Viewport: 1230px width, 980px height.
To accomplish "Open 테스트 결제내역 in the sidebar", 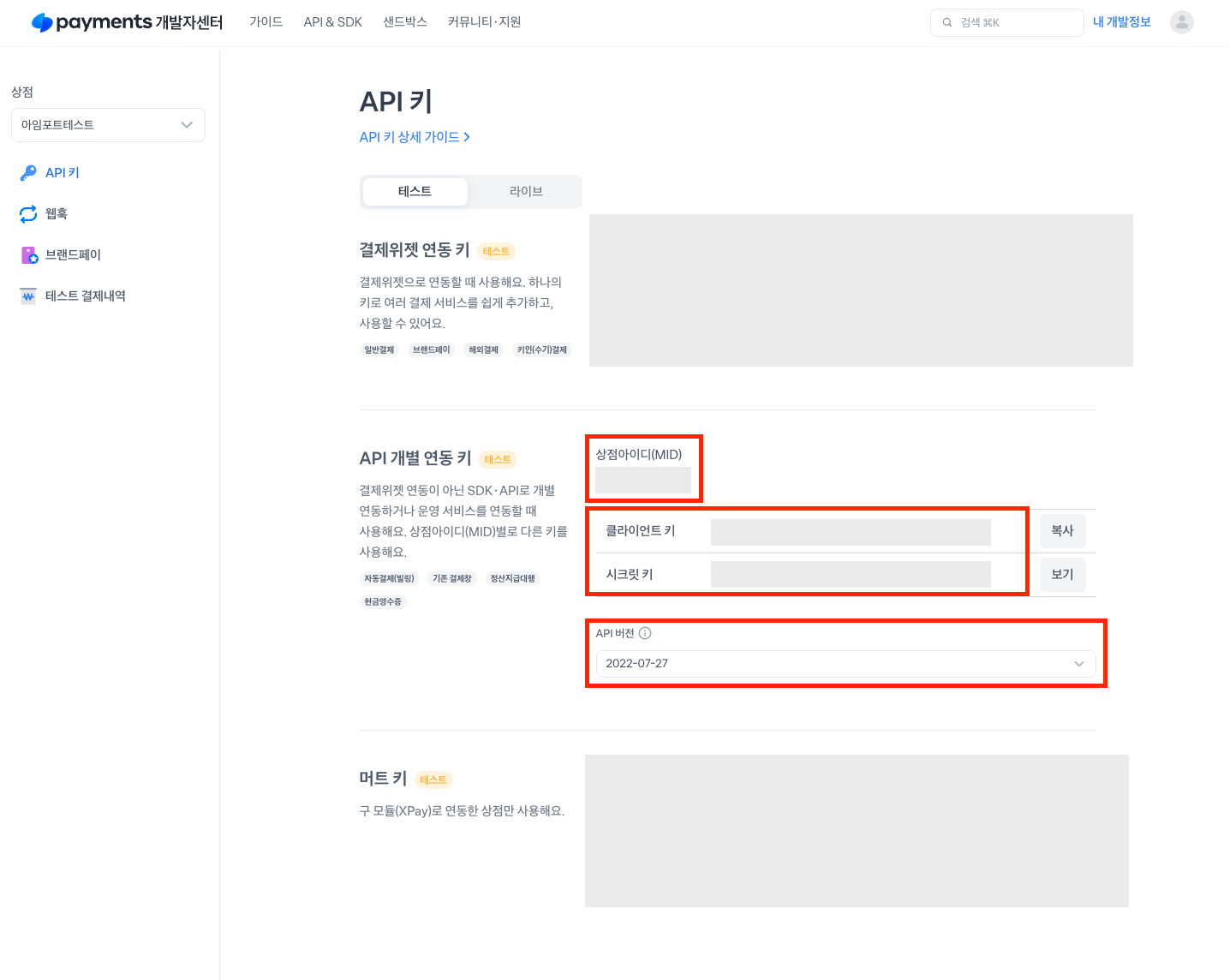I will (x=86, y=296).
